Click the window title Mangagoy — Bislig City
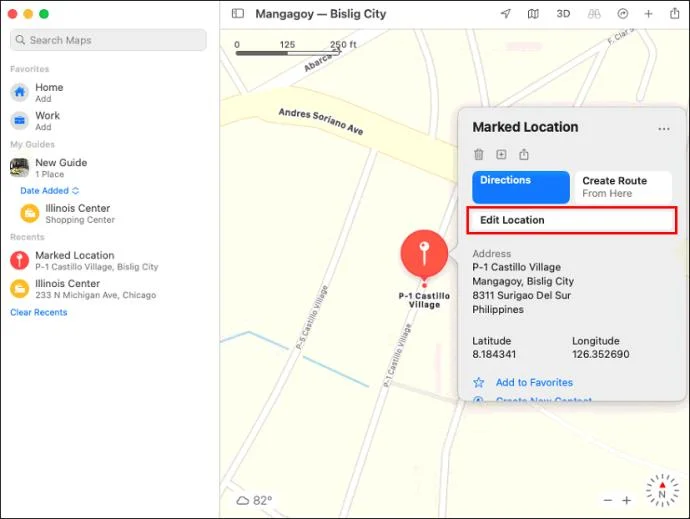 coord(320,14)
